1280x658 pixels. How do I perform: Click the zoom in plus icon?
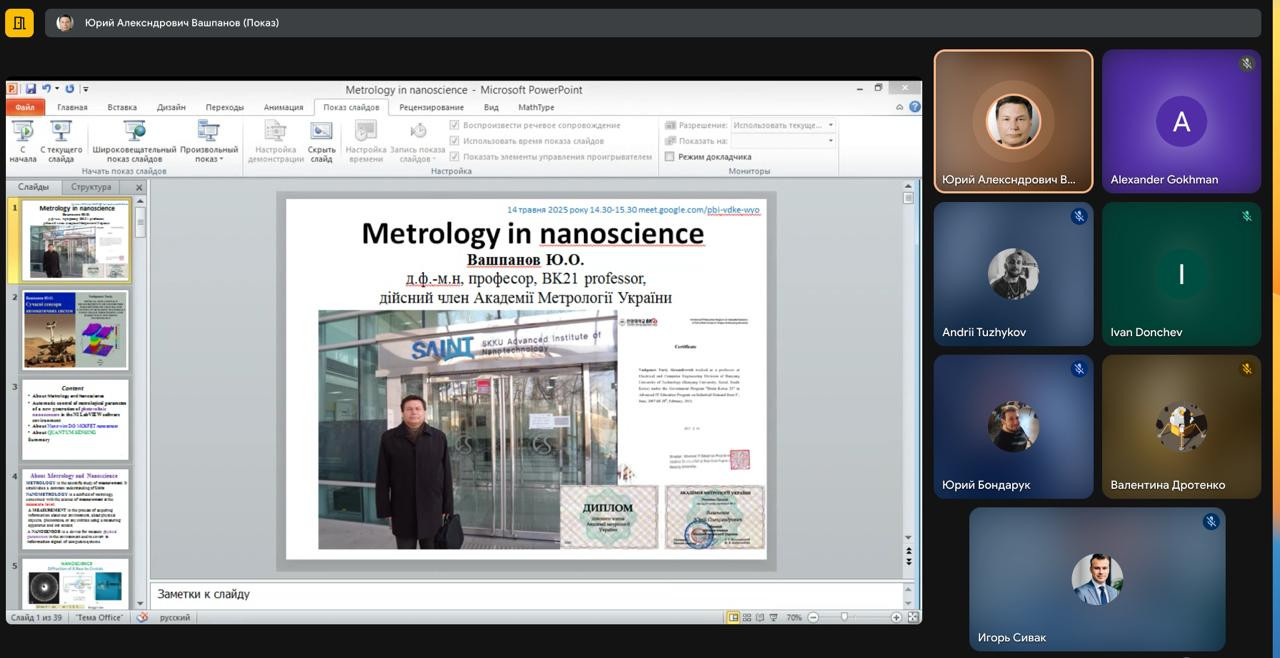[897, 618]
